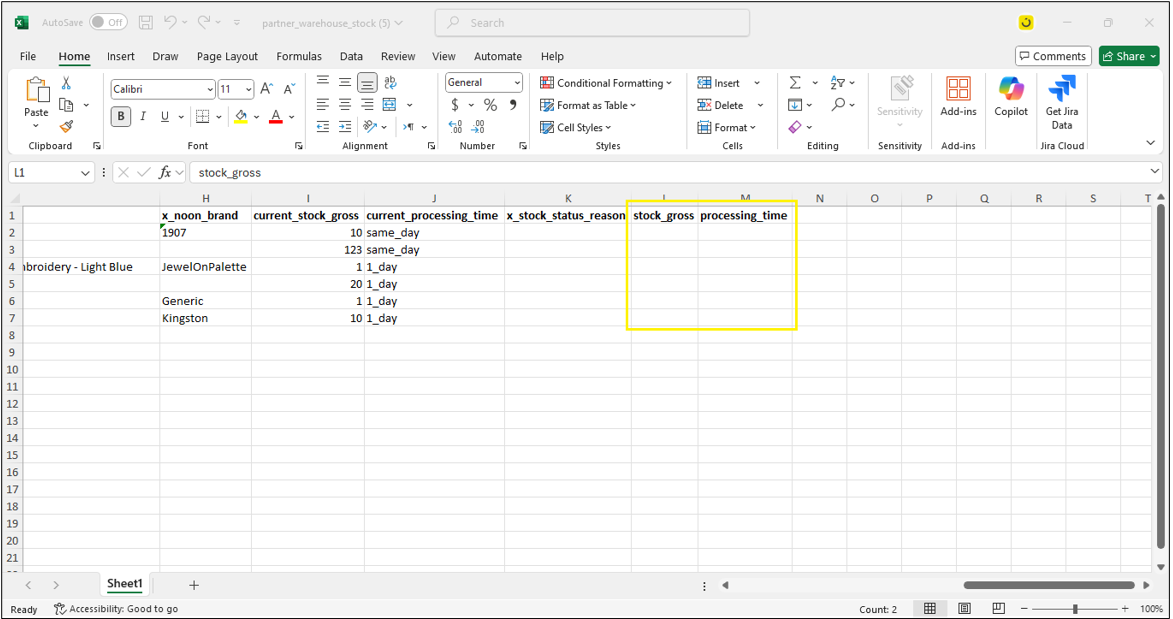Click the zoom level slider
This screenshot has height=619, width=1173.
coord(1075,609)
